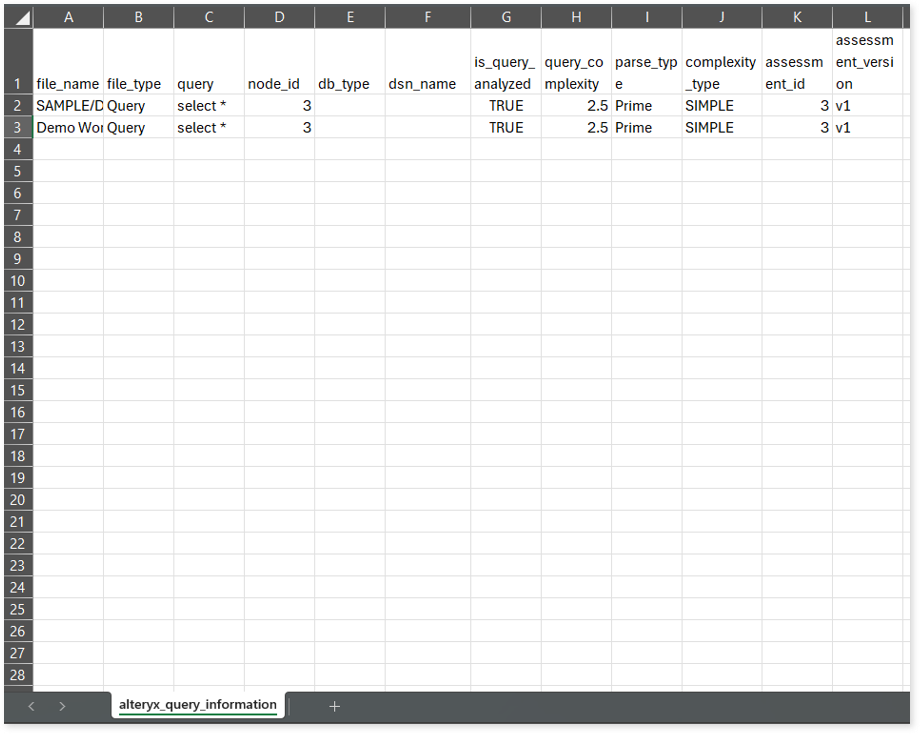Select column L header
The image size is (920, 734).
[x=867, y=18]
